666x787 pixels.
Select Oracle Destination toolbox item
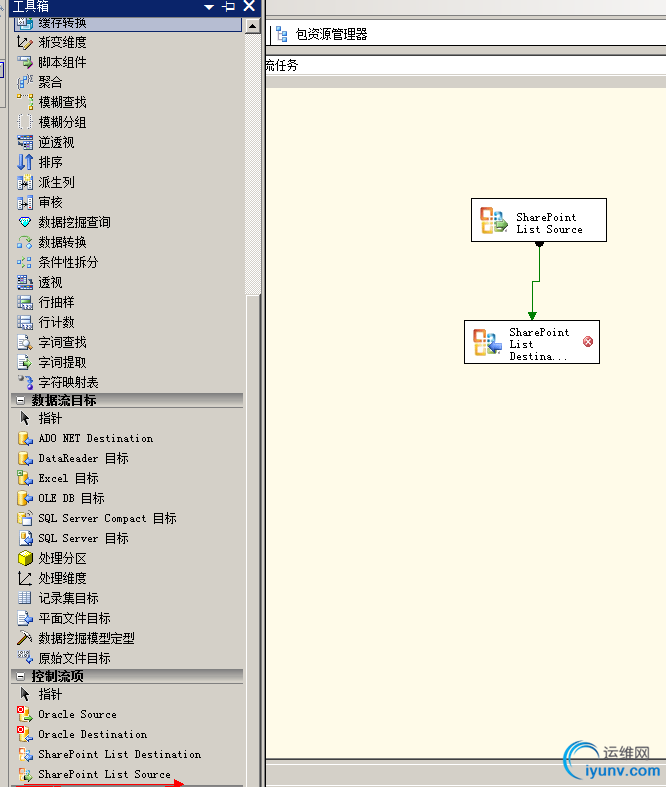point(82,734)
